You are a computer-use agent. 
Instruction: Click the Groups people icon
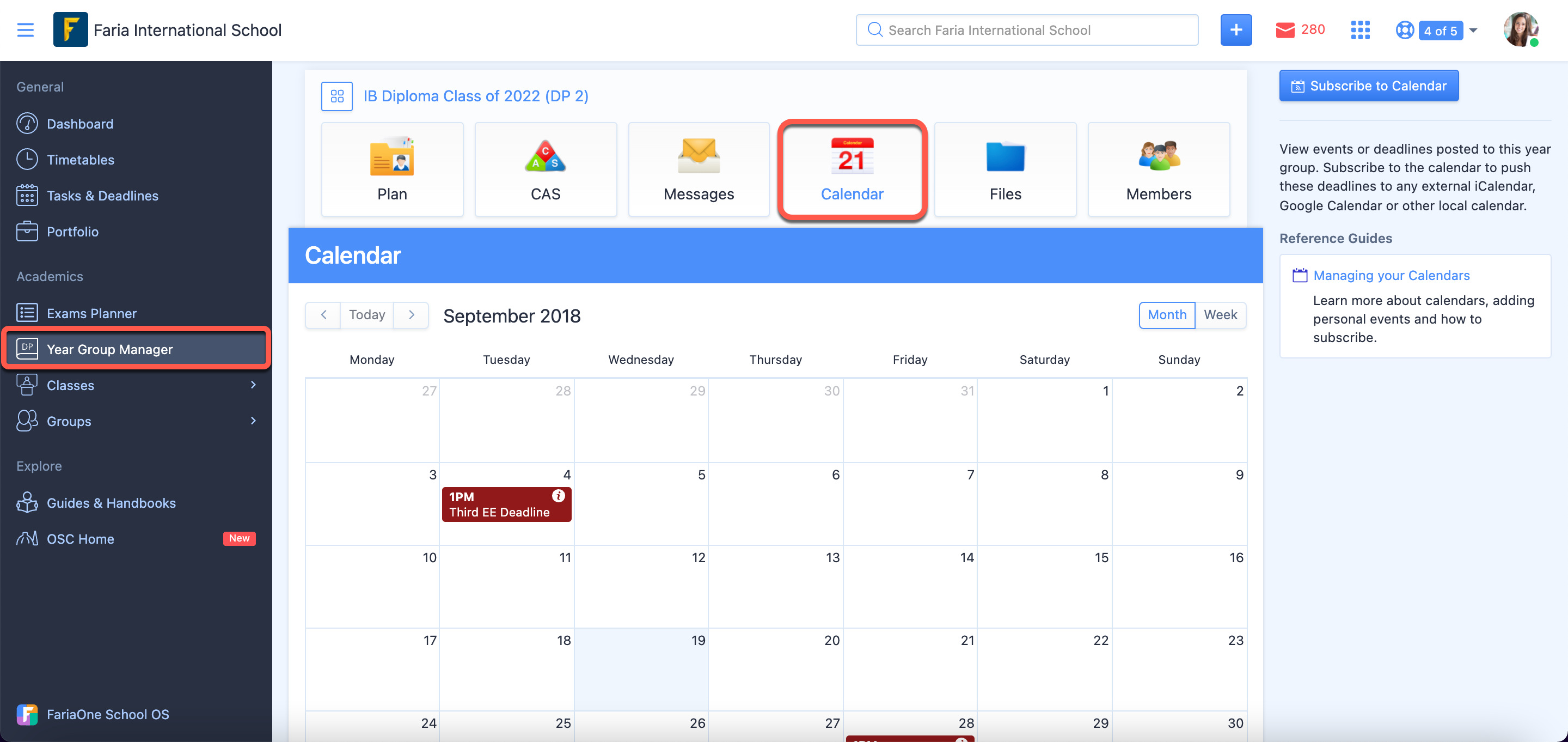pos(27,421)
